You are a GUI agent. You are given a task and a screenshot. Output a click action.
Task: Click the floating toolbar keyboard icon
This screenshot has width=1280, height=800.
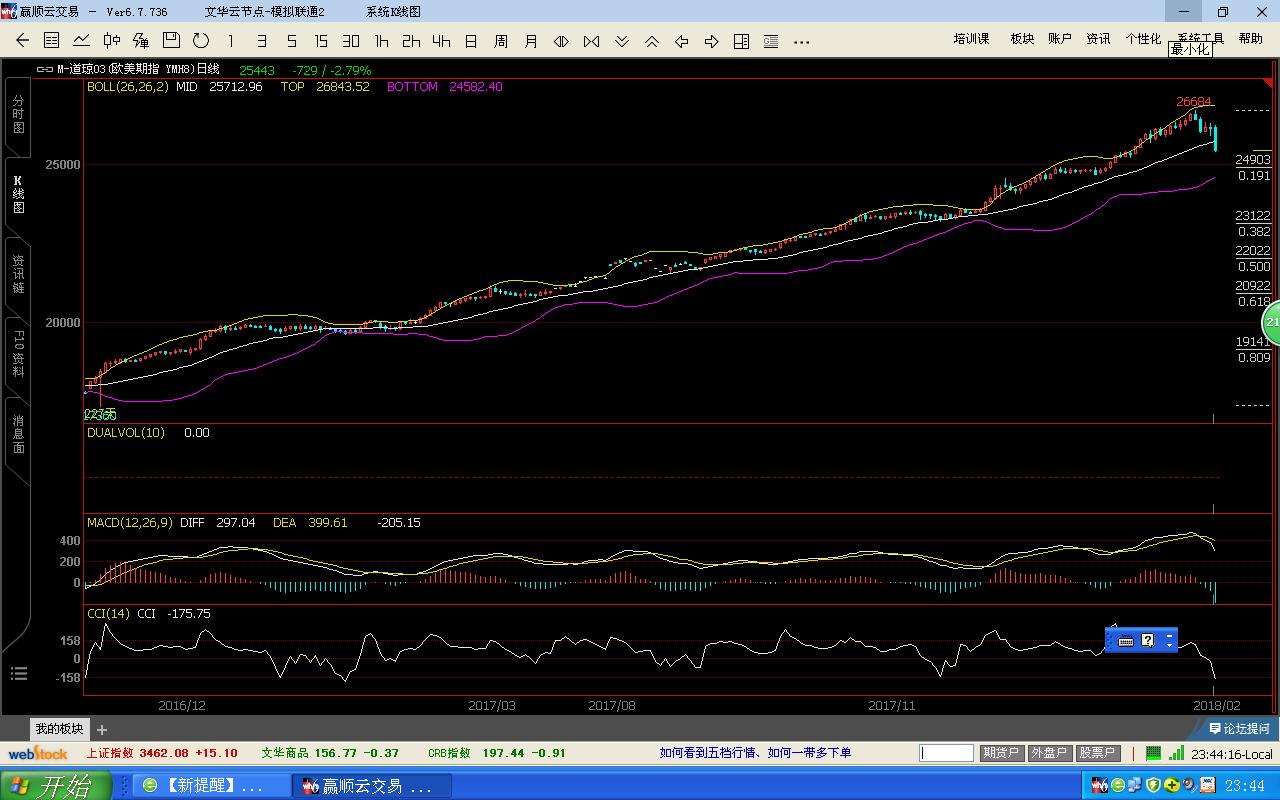[x=1125, y=640]
